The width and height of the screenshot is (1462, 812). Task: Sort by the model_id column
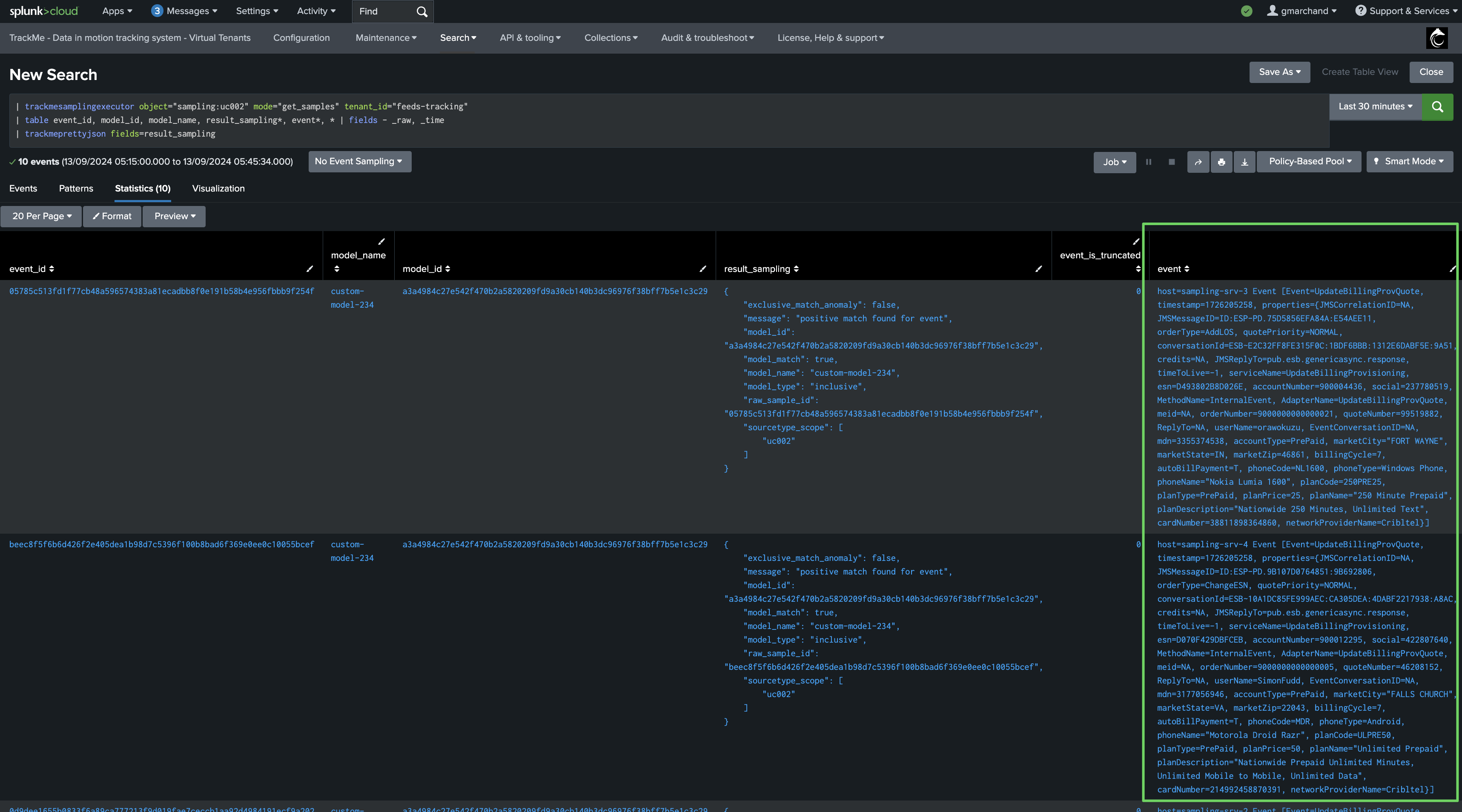point(426,269)
